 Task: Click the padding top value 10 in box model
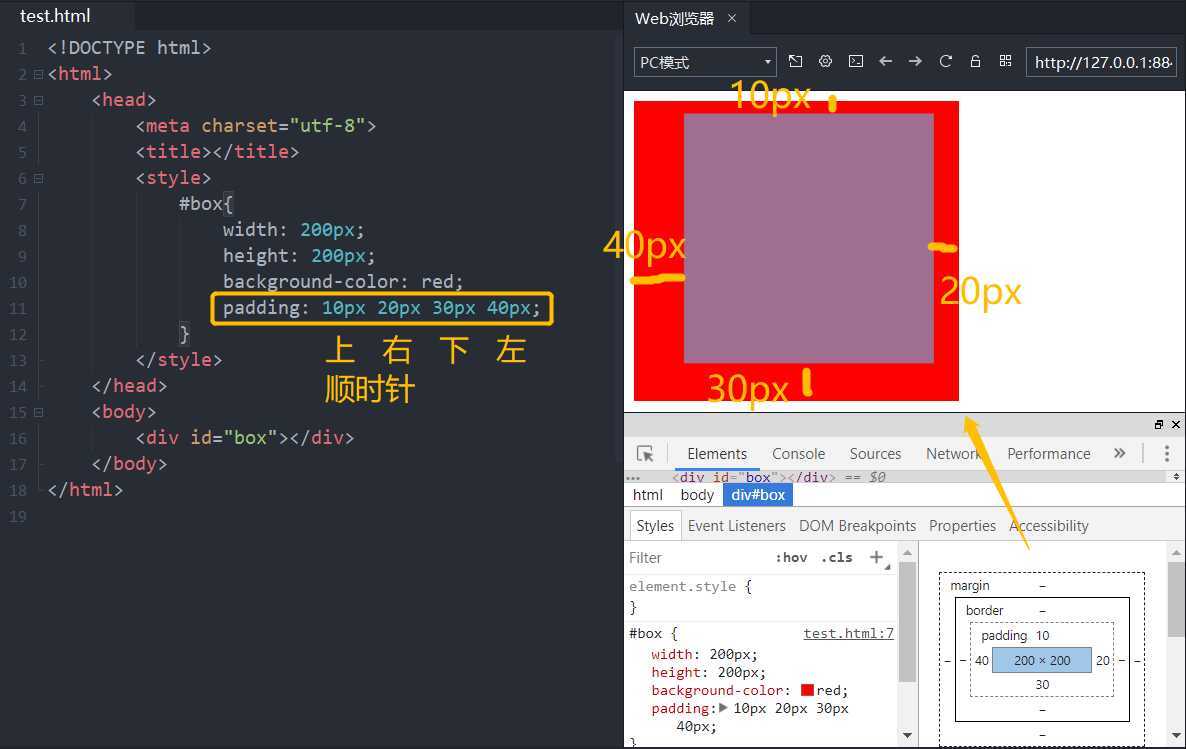tap(1042, 636)
